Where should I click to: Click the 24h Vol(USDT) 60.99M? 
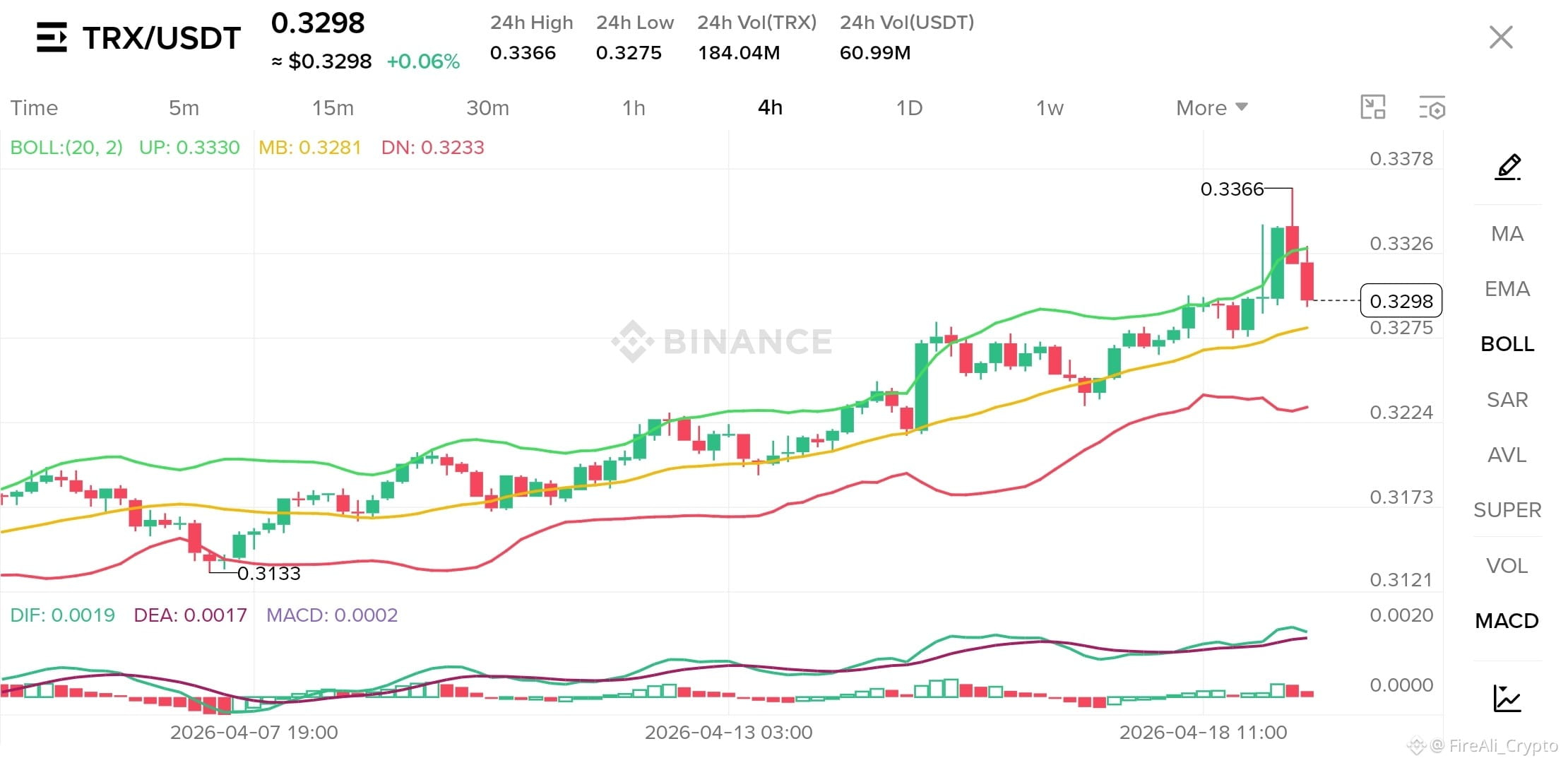coord(875,52)
